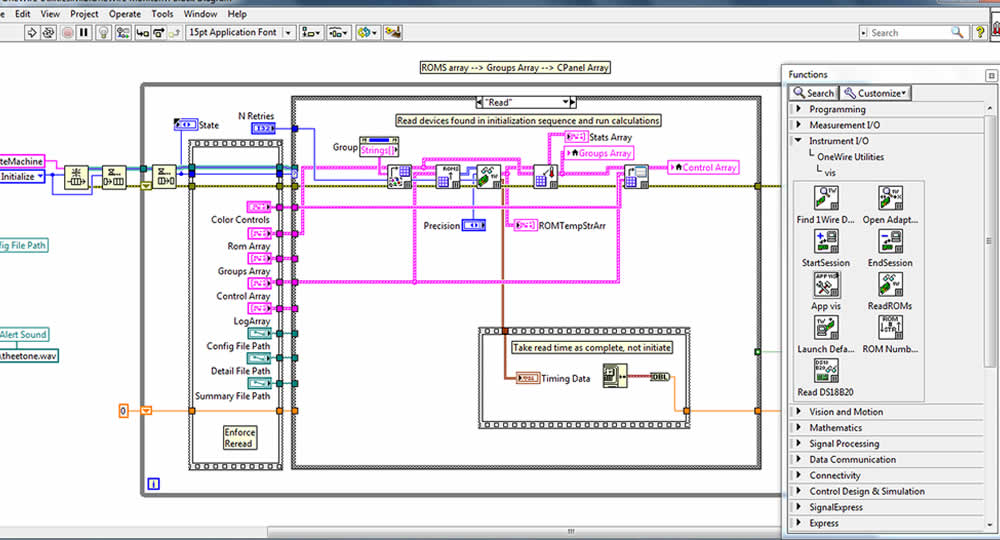Select the ReadROMs VI icon
Image resolution: width=1000 pixels, height=540 pixels.
pyautogui.click(x=890, y=284)
